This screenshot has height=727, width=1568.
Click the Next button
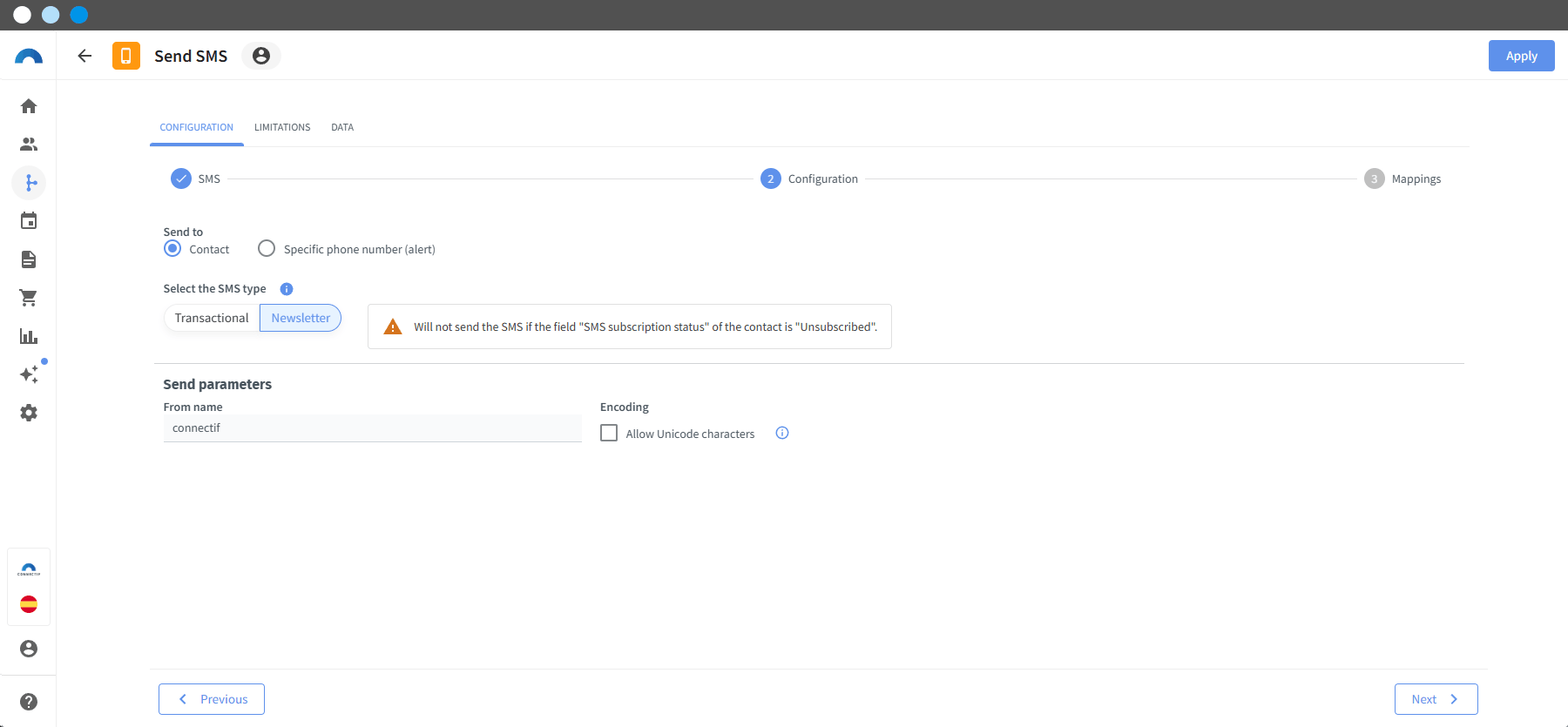(1436, 699)
